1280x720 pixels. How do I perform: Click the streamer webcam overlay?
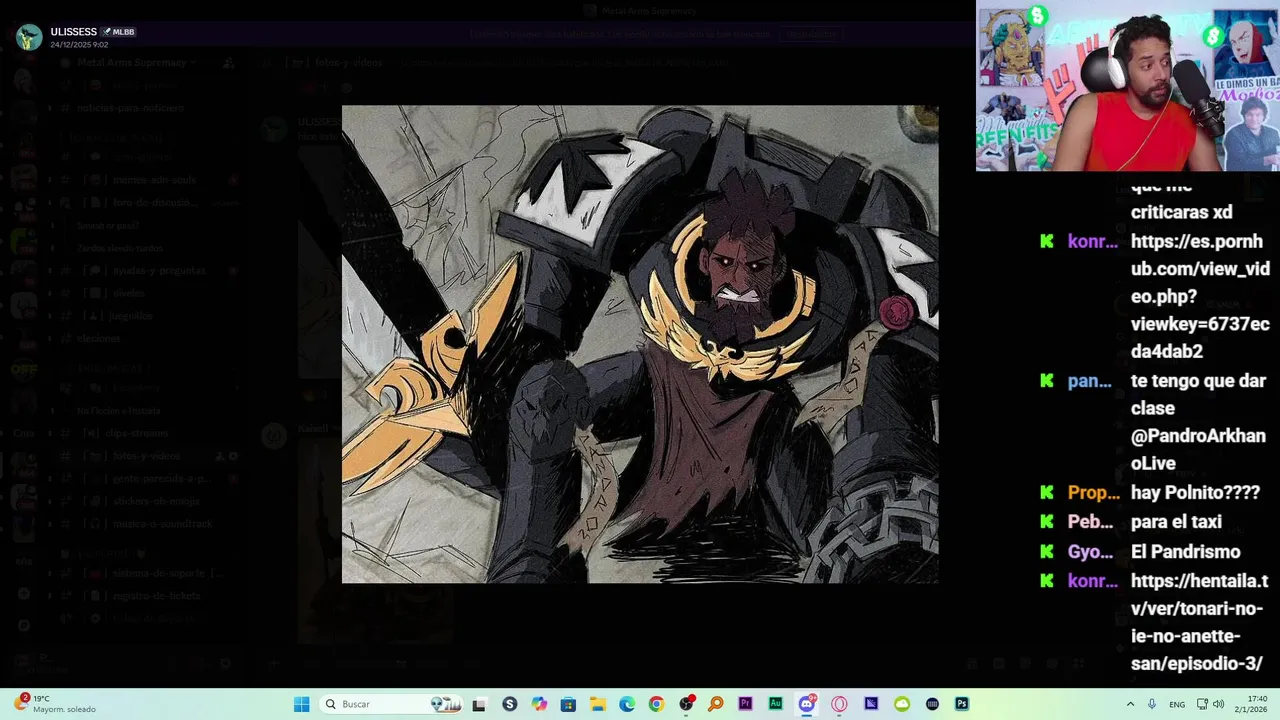(x=1128, y=86)
